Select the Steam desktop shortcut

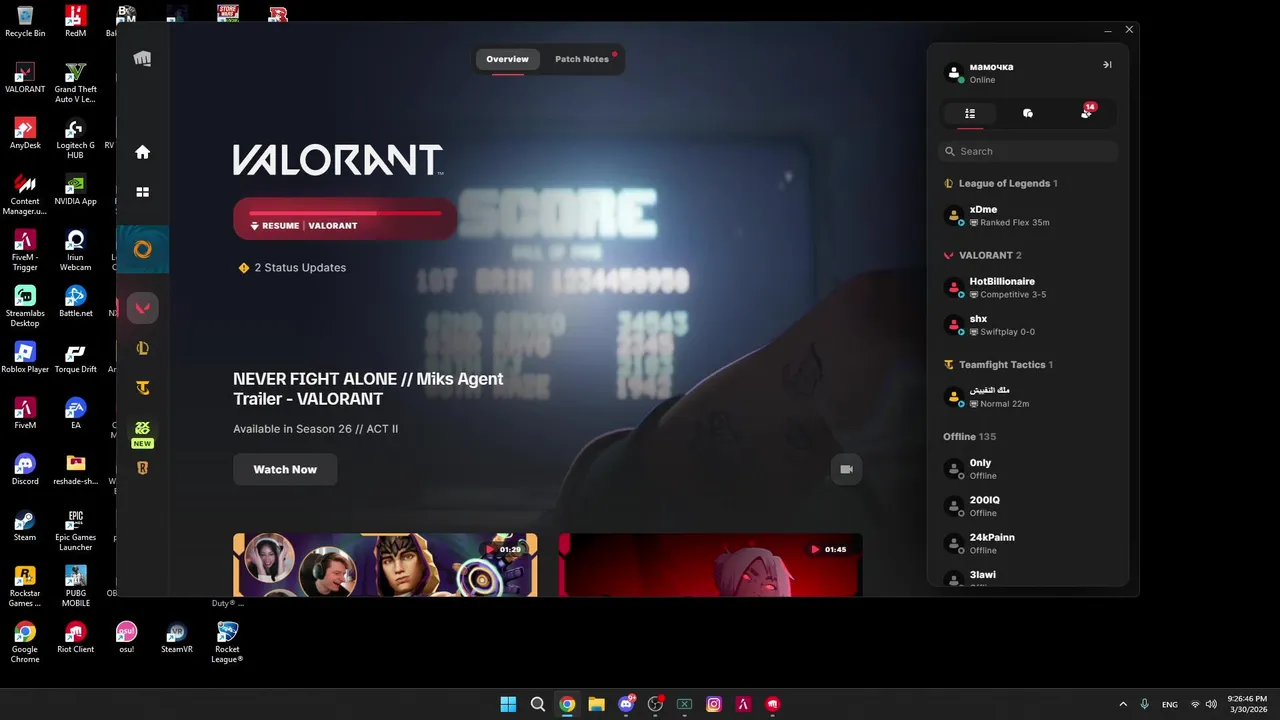[x=25, y=525]
